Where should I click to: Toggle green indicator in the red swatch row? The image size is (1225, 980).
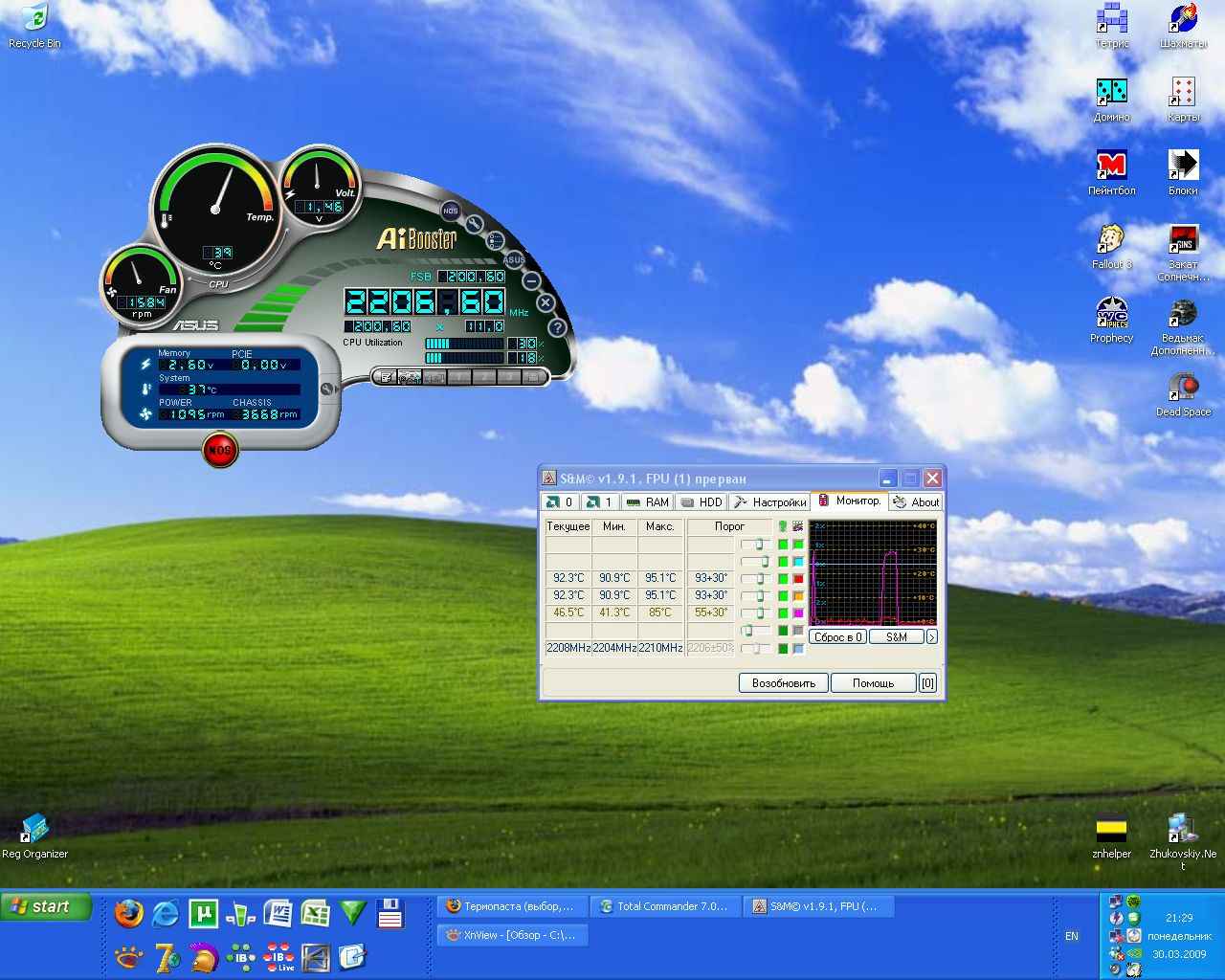(783, 578)
